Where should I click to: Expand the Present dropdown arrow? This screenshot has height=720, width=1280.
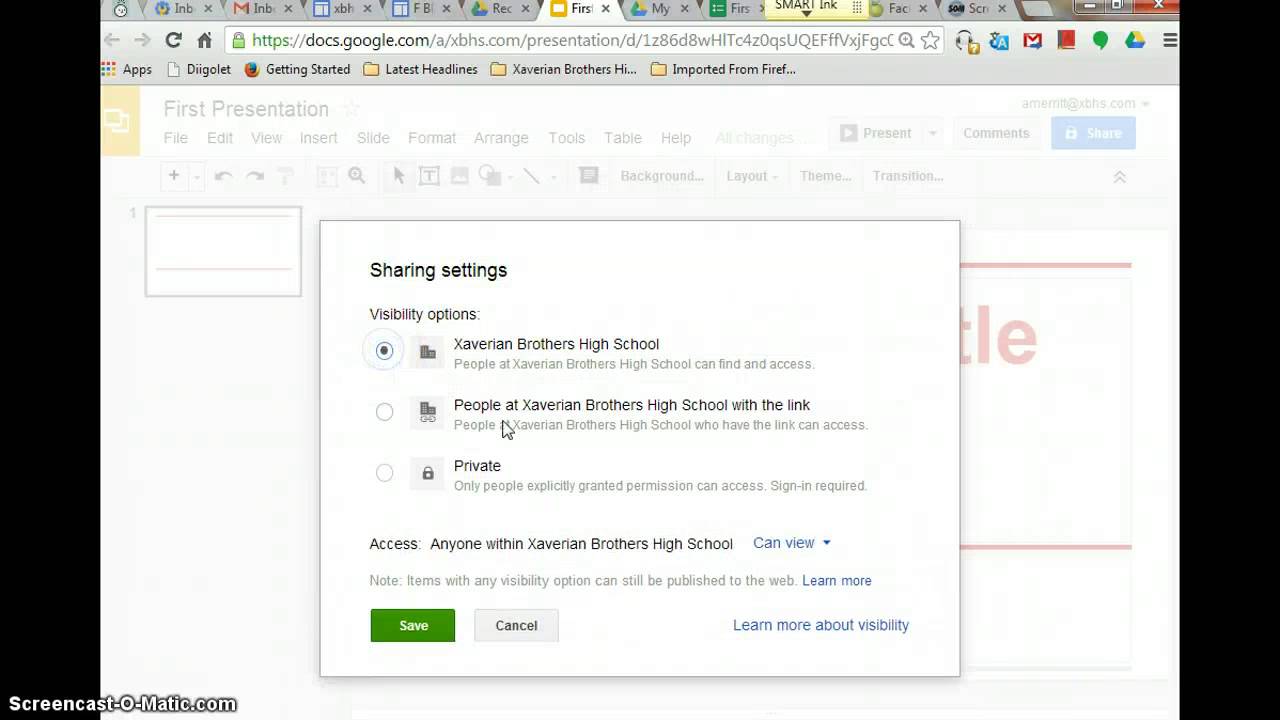pos(933,133)
